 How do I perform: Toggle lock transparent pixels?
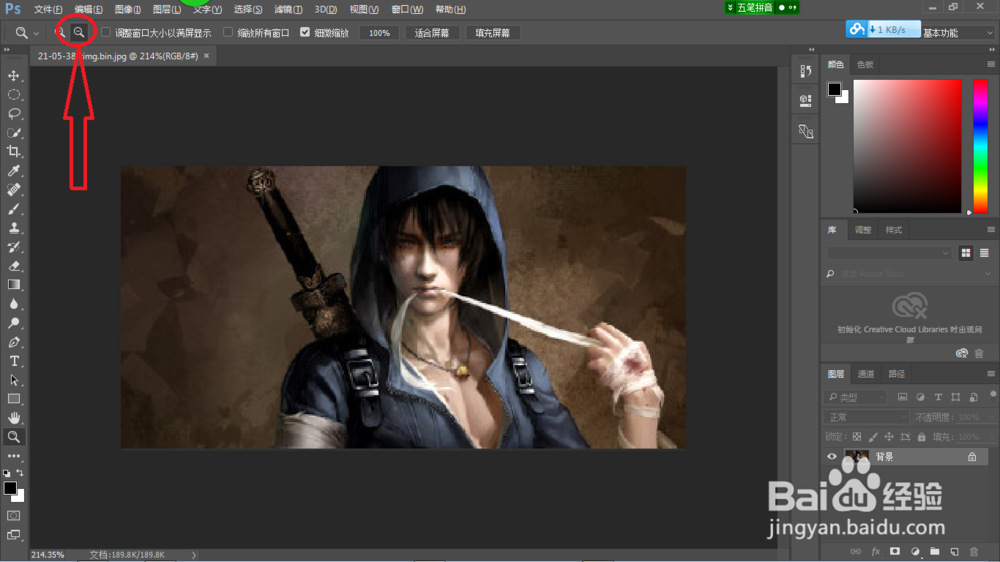857,437
